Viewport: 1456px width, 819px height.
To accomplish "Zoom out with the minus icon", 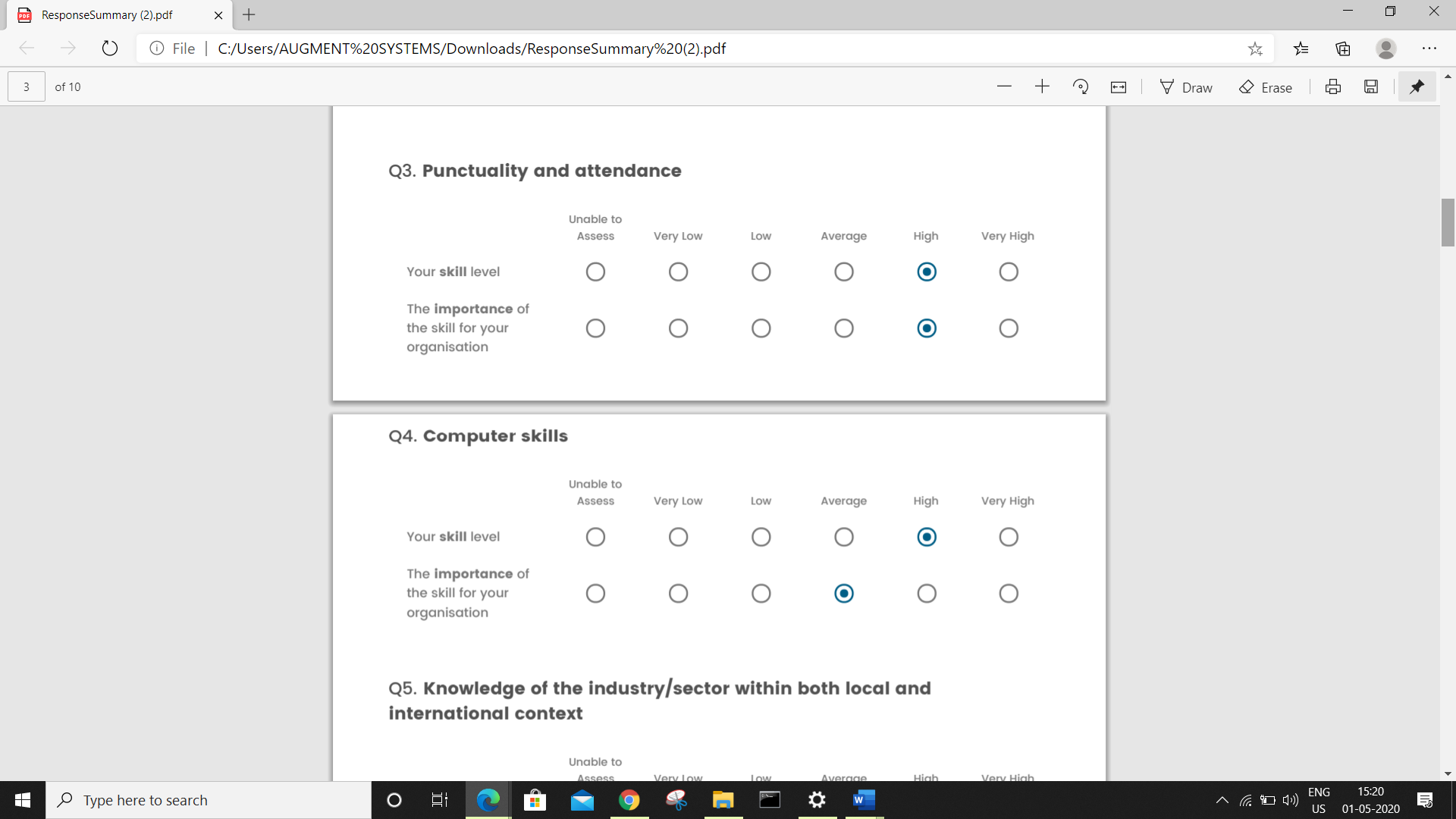I will click(x=1004, y=86).
